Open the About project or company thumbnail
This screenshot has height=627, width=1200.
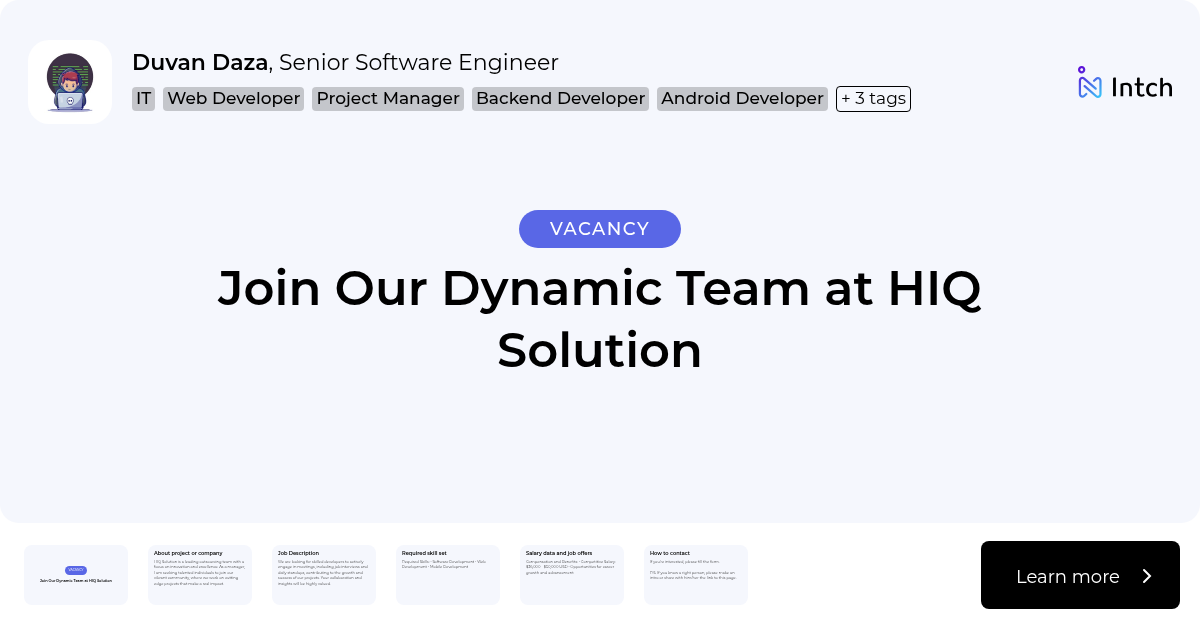pos(200,575)
